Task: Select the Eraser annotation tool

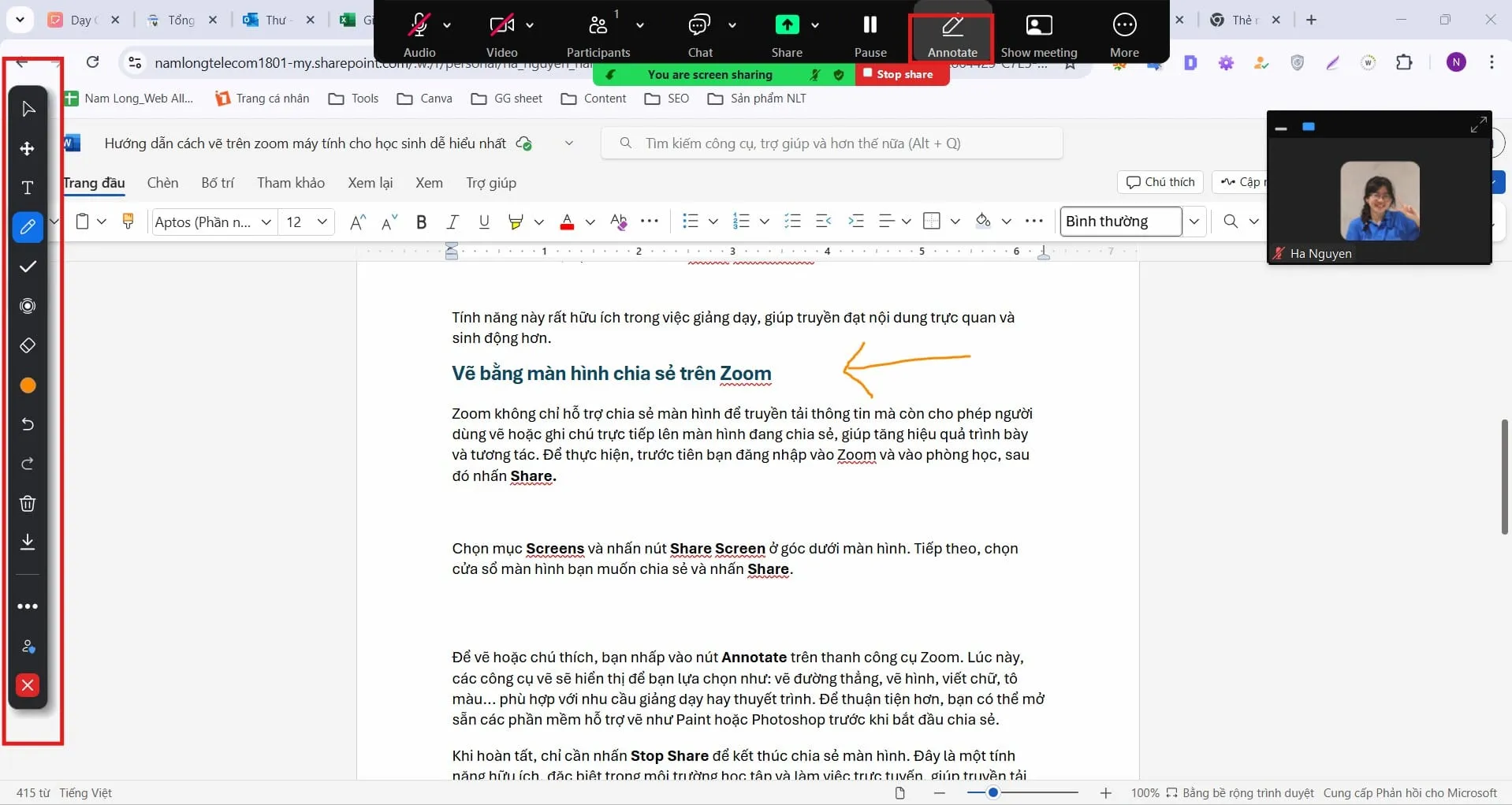Action: click(28, 345)
